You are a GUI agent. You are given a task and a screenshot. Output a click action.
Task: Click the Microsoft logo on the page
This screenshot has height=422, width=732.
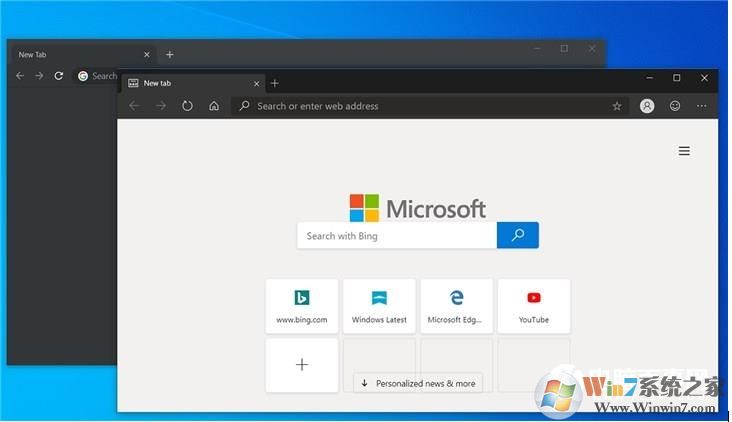418,208
